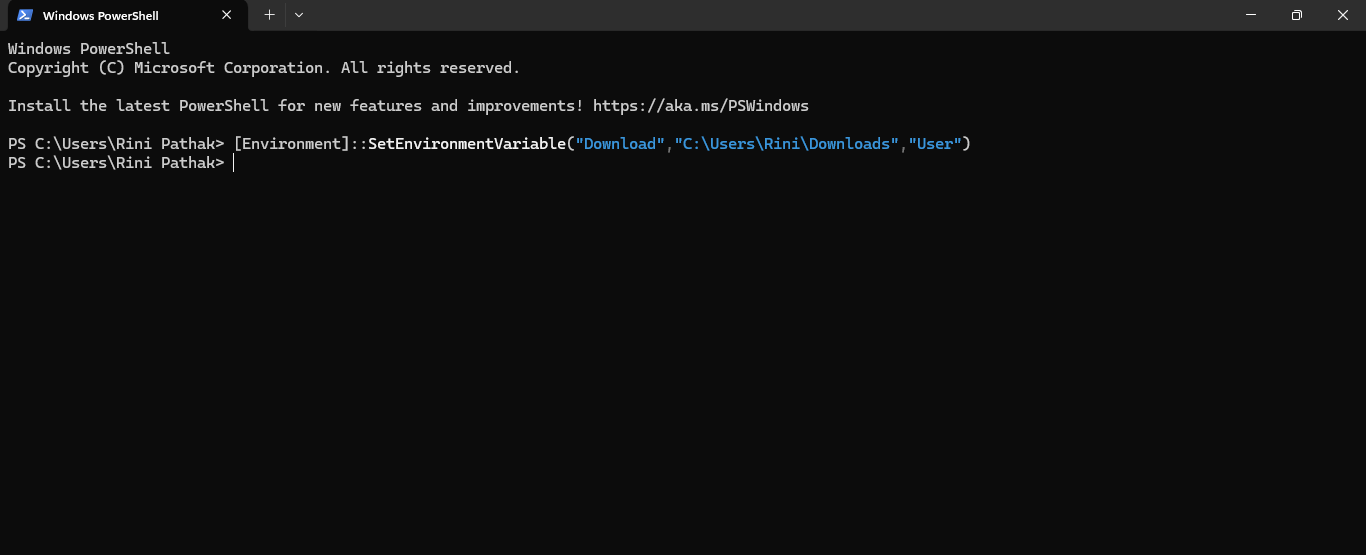Screen dimensions: 1366x555
Task: Click the "C:\Users\Rini\Downloads" path string
Action: (x=787, y=144)
